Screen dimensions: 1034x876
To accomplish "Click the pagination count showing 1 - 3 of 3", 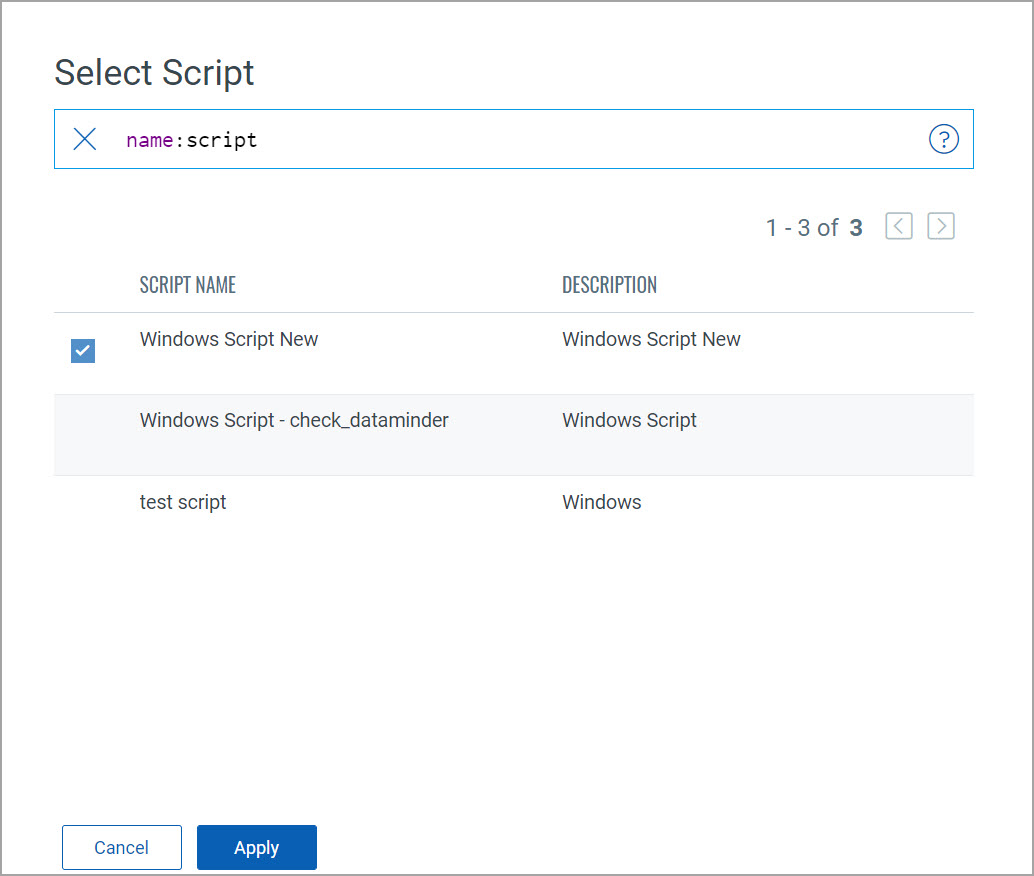I will click(x=813, y=227).
